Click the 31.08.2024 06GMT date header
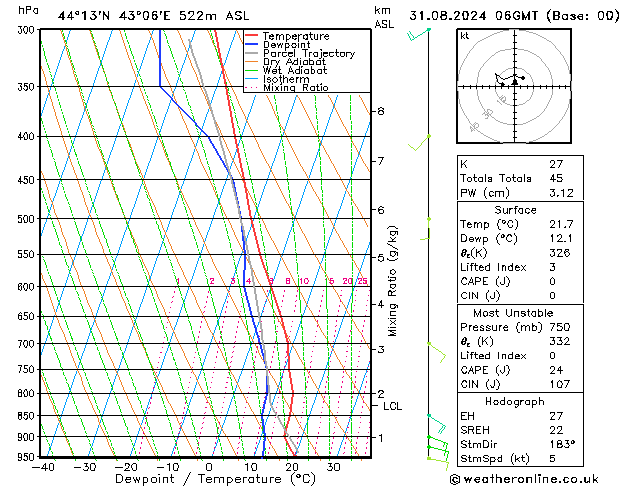Viewport: 629px width, 486px height. click(x=512, y=16)
